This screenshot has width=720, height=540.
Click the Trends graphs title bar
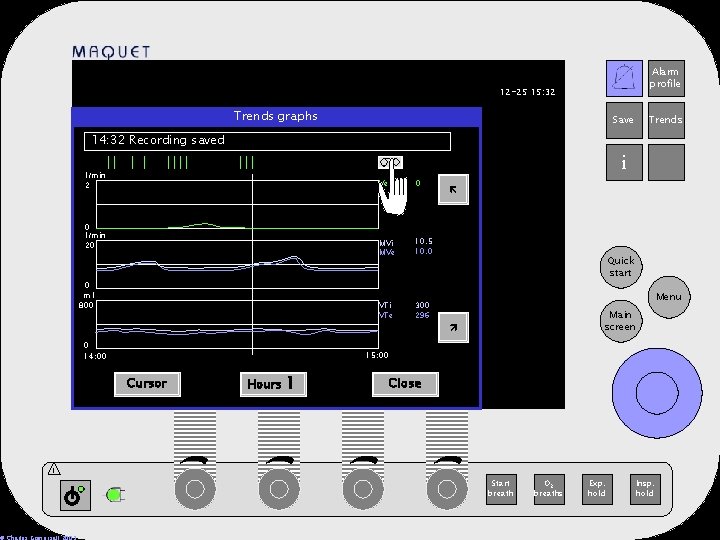276,117
